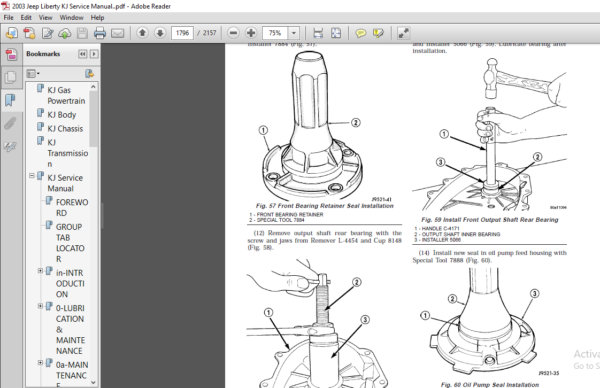Send file by email envelope icon

pyautogui.click(x=117, y=33)
